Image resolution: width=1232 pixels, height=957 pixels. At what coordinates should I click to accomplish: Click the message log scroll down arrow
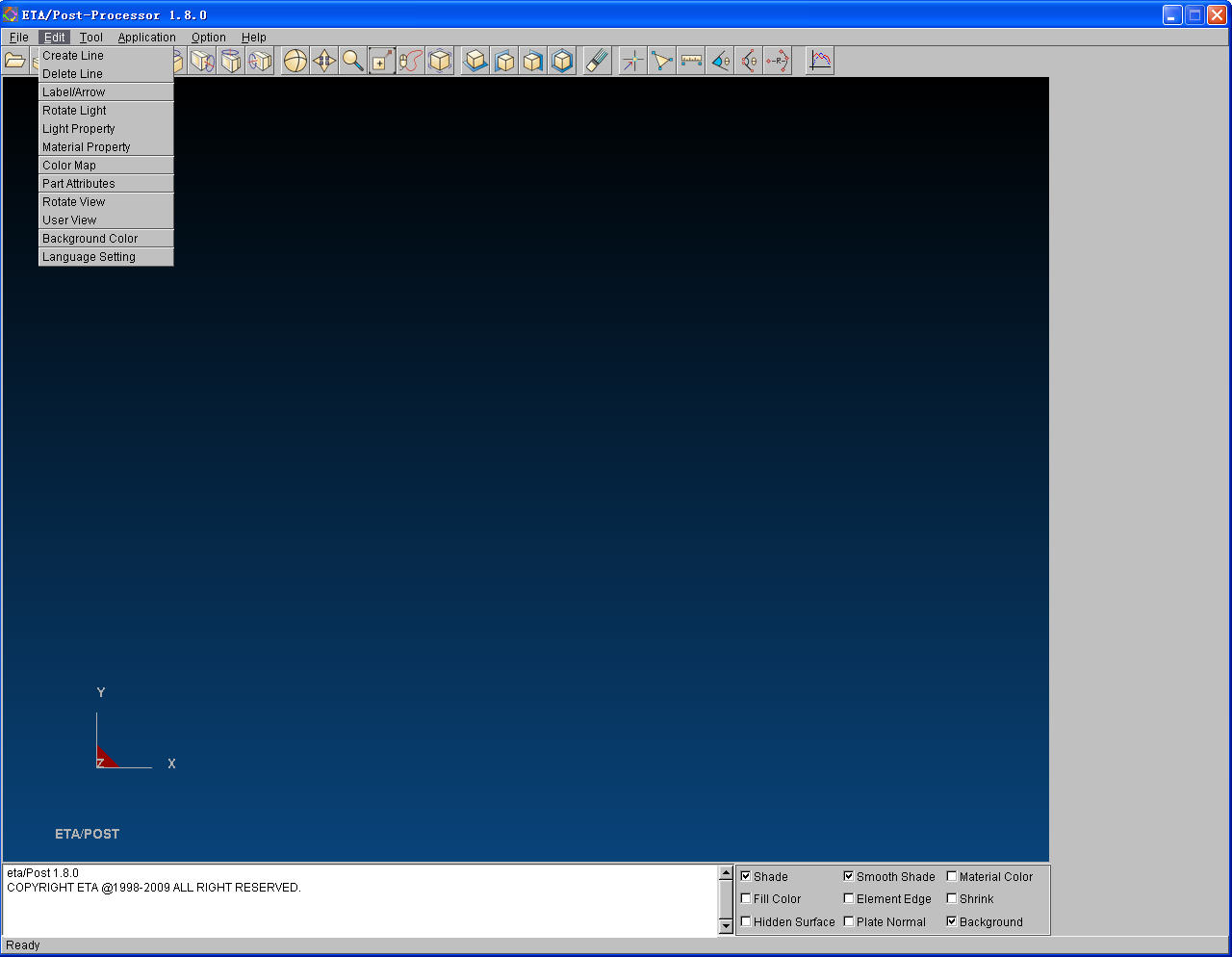point(727,926)
